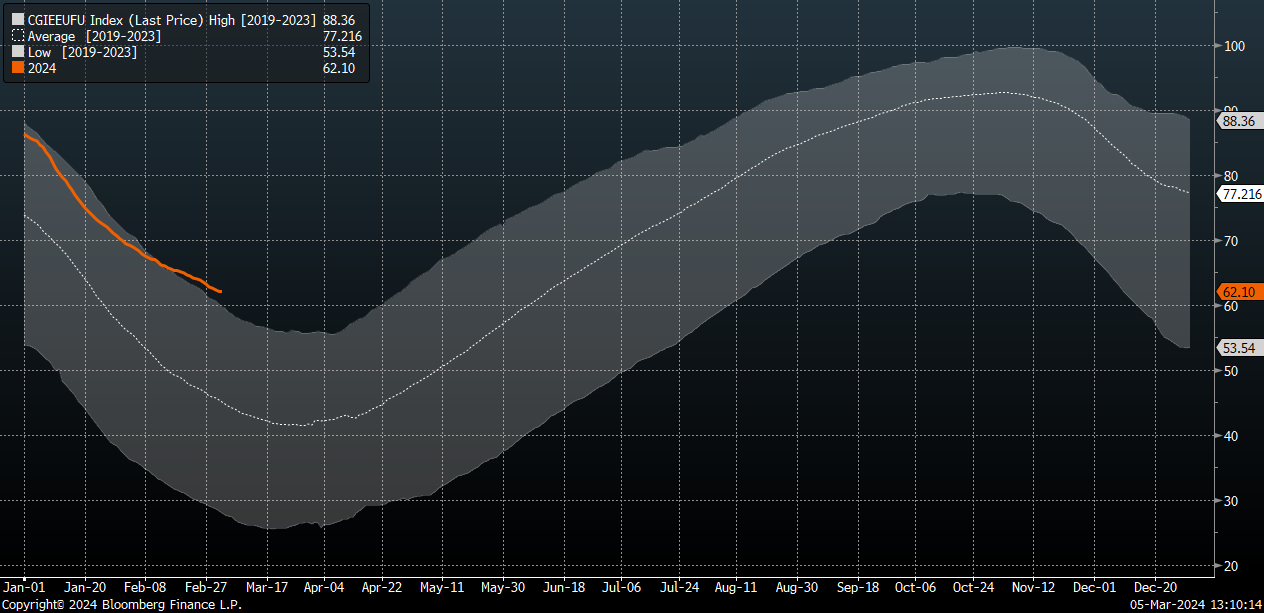Screen dimensions: 1264x613
Task: Click the 77.216 value in the legend
Action: click(x=342, y=36)
